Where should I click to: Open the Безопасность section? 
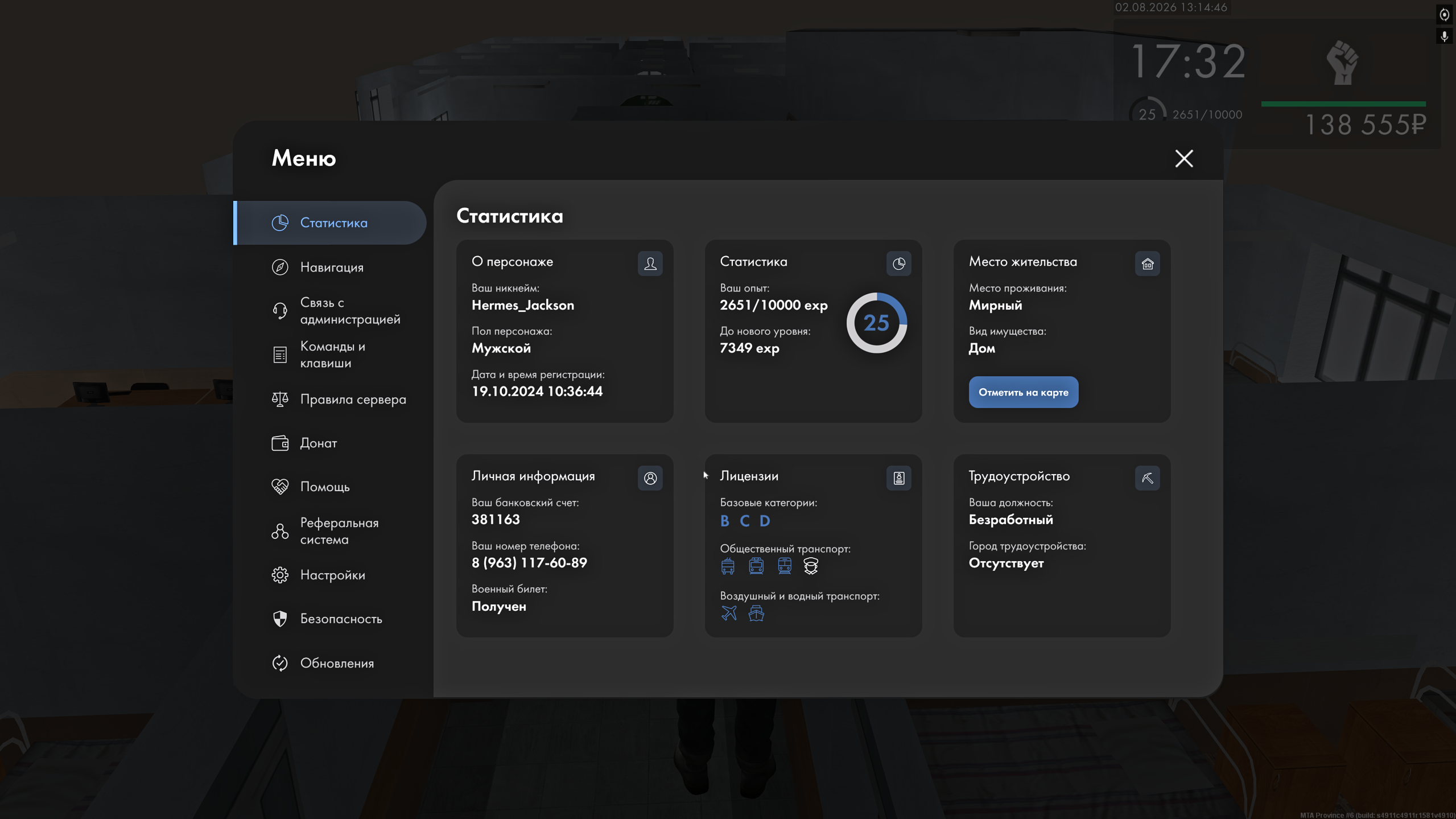pos(330,619)
